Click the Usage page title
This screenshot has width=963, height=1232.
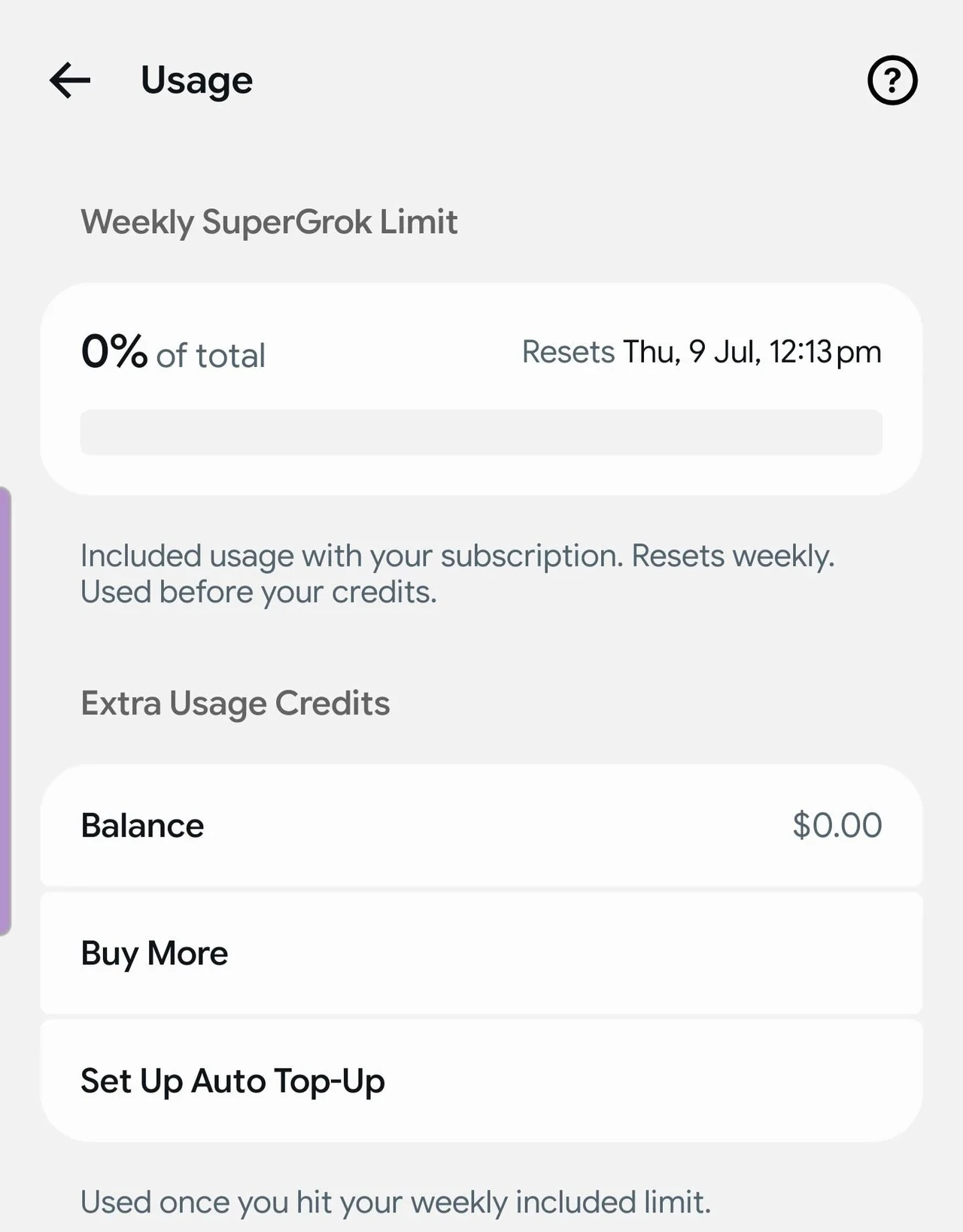[x=197, y=81]
